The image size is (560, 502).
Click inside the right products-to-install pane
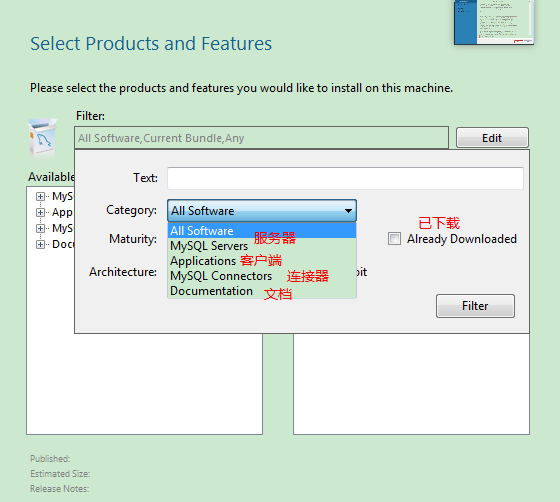pyautogui.click(x=411, y=384)
